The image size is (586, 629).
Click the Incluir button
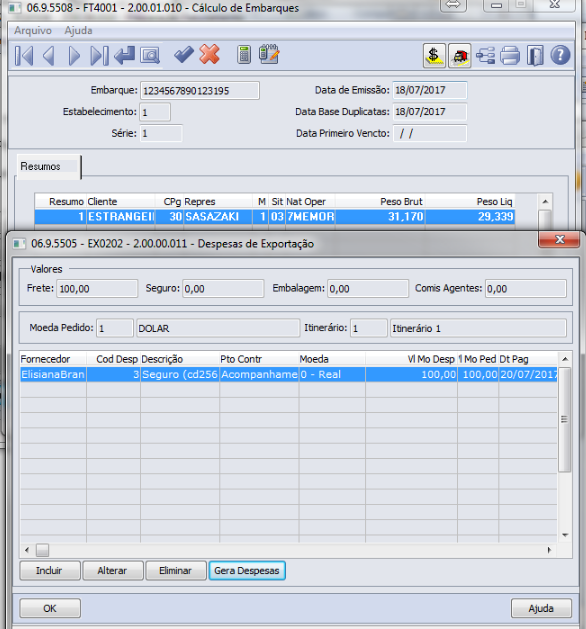(x=50, y=570)
